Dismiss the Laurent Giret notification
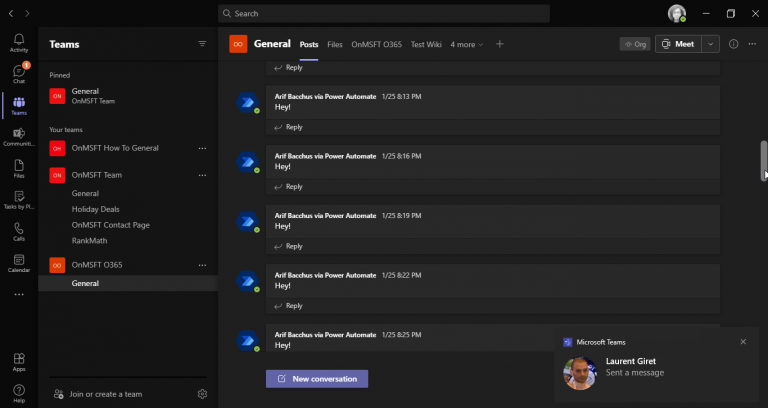Viewport: 768px width, 408px height. tap(743, 342)
